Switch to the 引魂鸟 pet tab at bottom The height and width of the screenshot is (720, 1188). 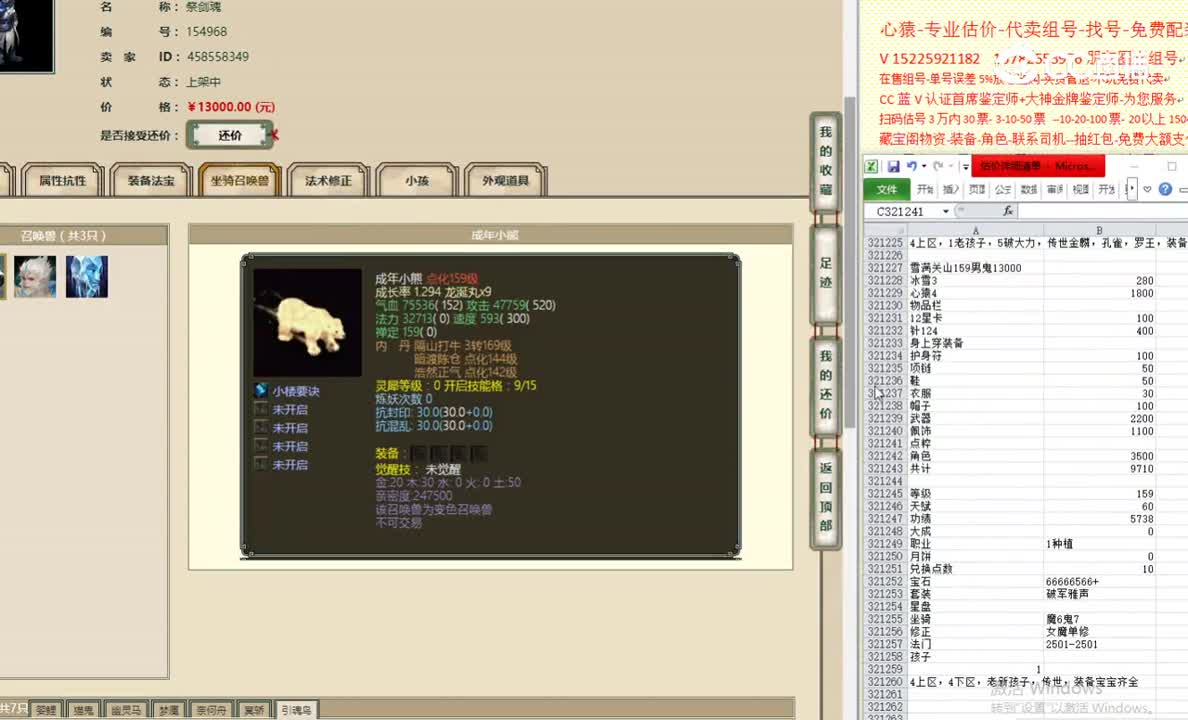297,708
